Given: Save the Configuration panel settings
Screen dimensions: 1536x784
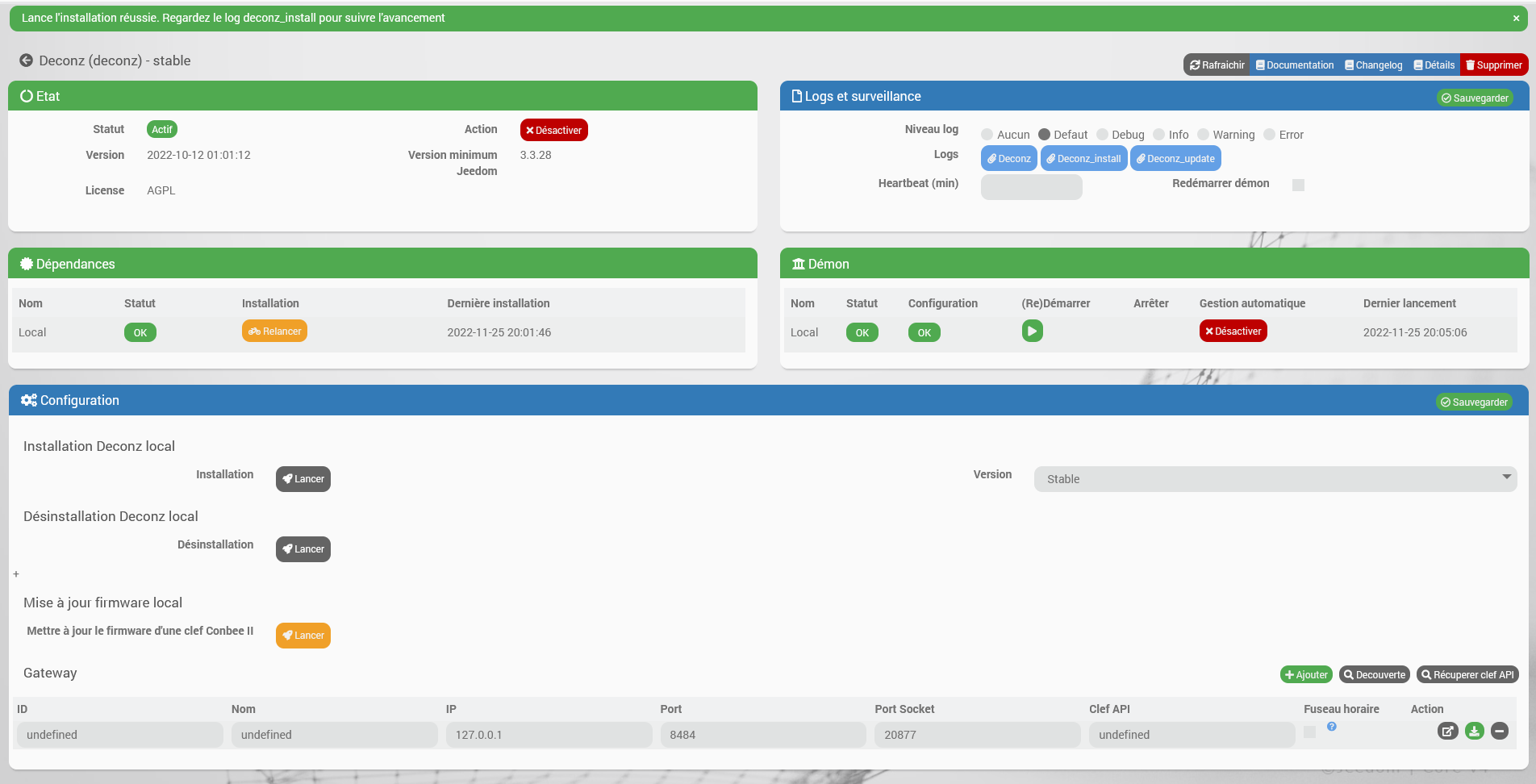Looking at the screenshot, I should tap(1474, 402).
